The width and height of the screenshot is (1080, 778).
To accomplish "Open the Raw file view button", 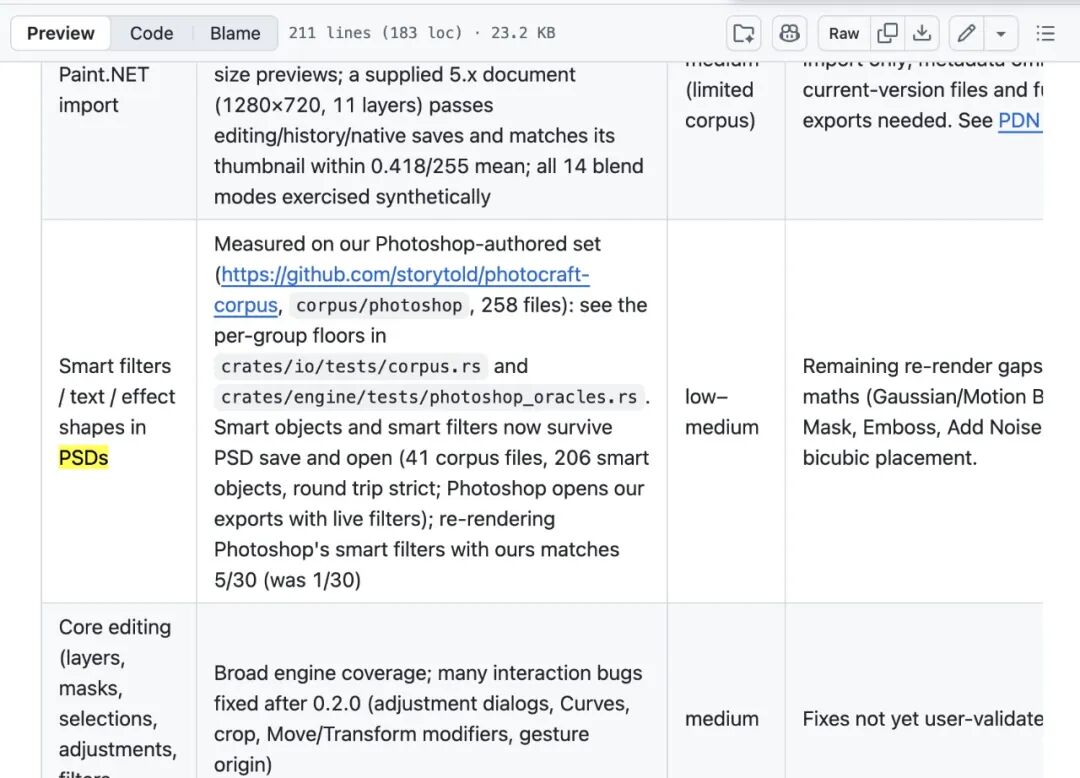I will coord(844,33).
